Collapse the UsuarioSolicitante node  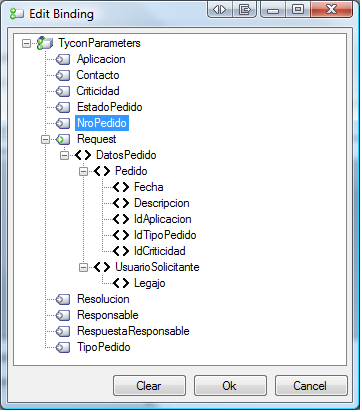point(83,267)
